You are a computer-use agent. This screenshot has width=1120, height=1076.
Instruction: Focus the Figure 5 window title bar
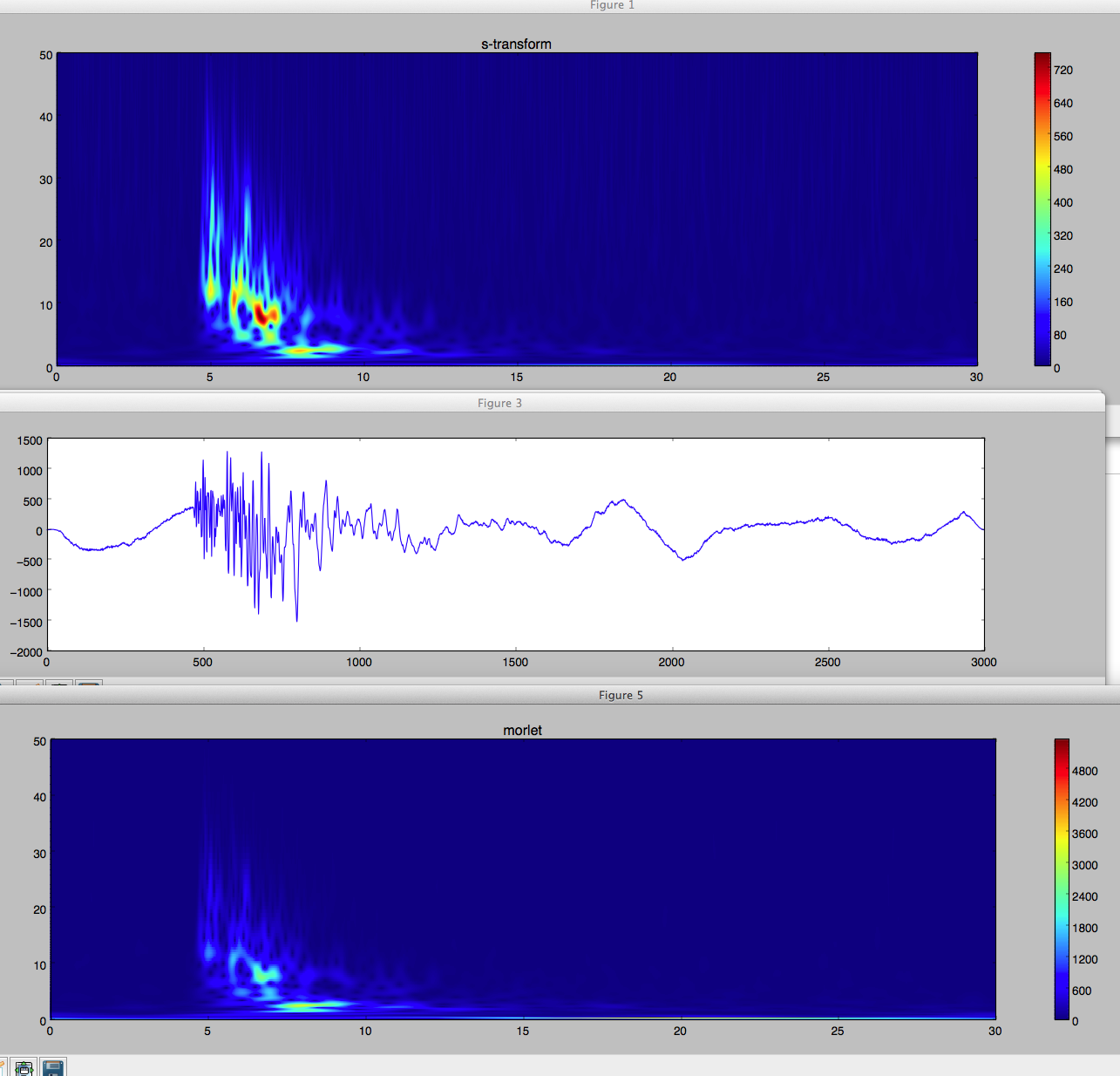tap(560, 695)
